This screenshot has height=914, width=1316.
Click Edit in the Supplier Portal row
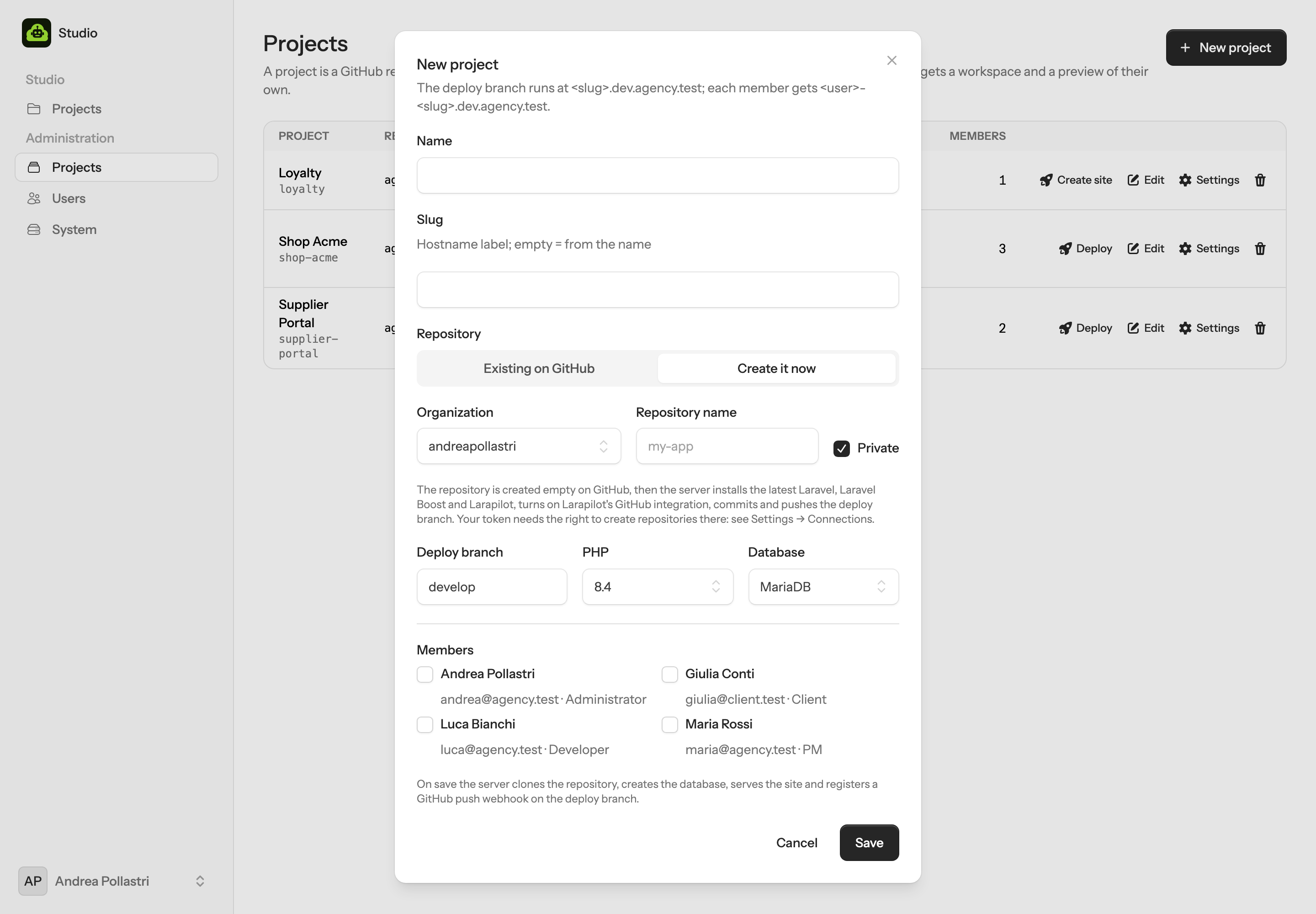1146,328
